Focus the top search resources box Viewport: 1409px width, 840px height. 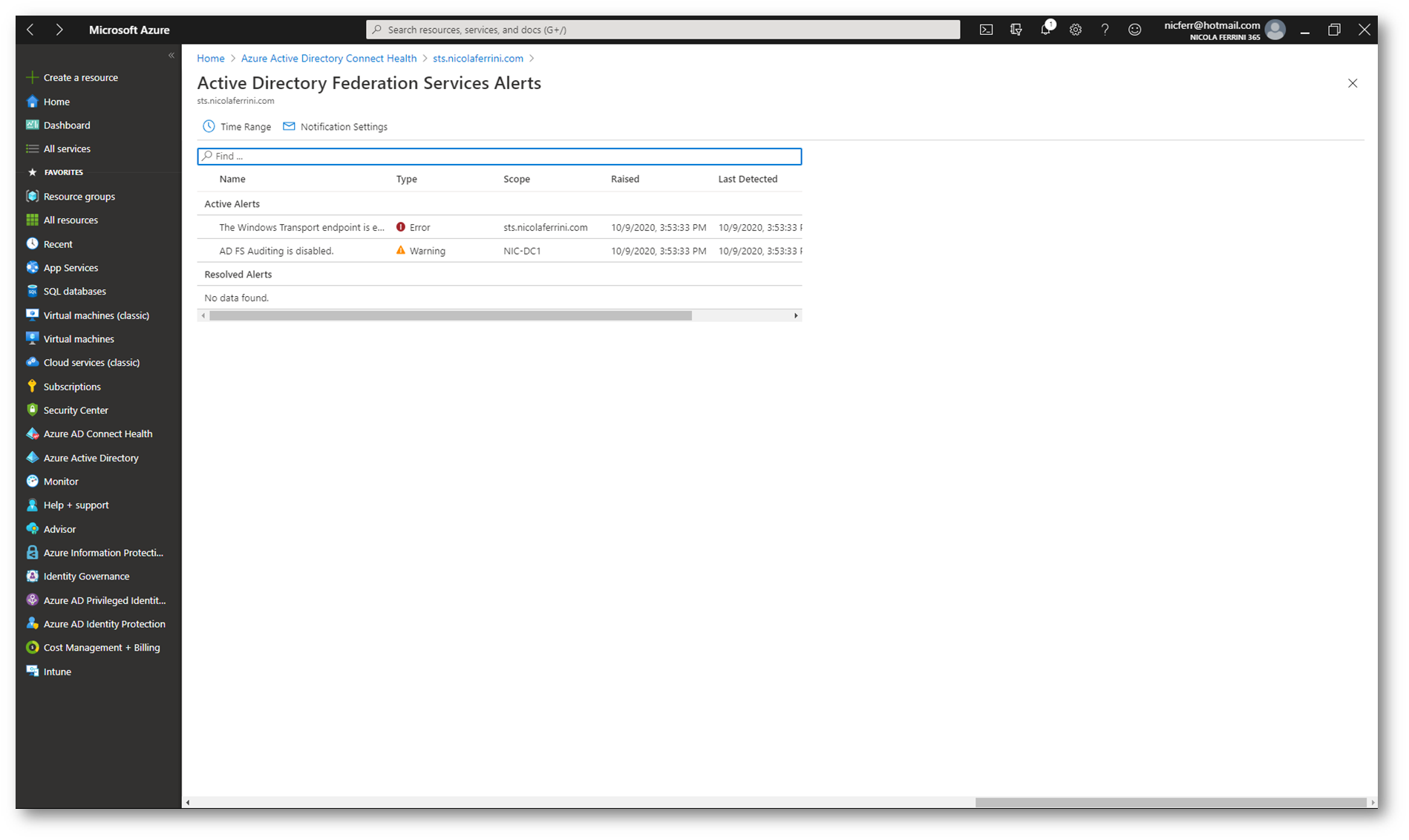click(663, 30)
